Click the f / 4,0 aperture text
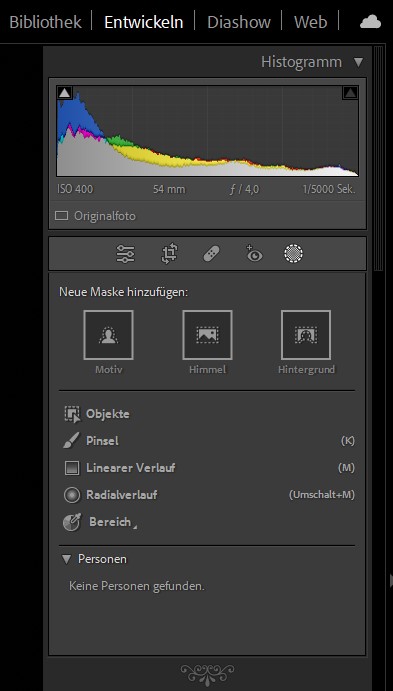Image resolution: width=393 pixels, height=691 pixels. [245, 189]
